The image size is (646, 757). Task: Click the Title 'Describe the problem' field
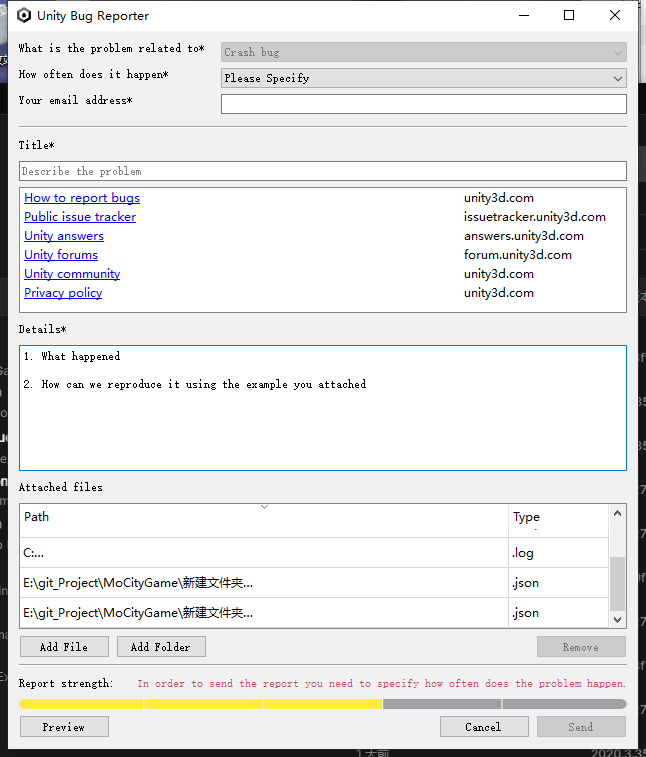click(323, 171)
